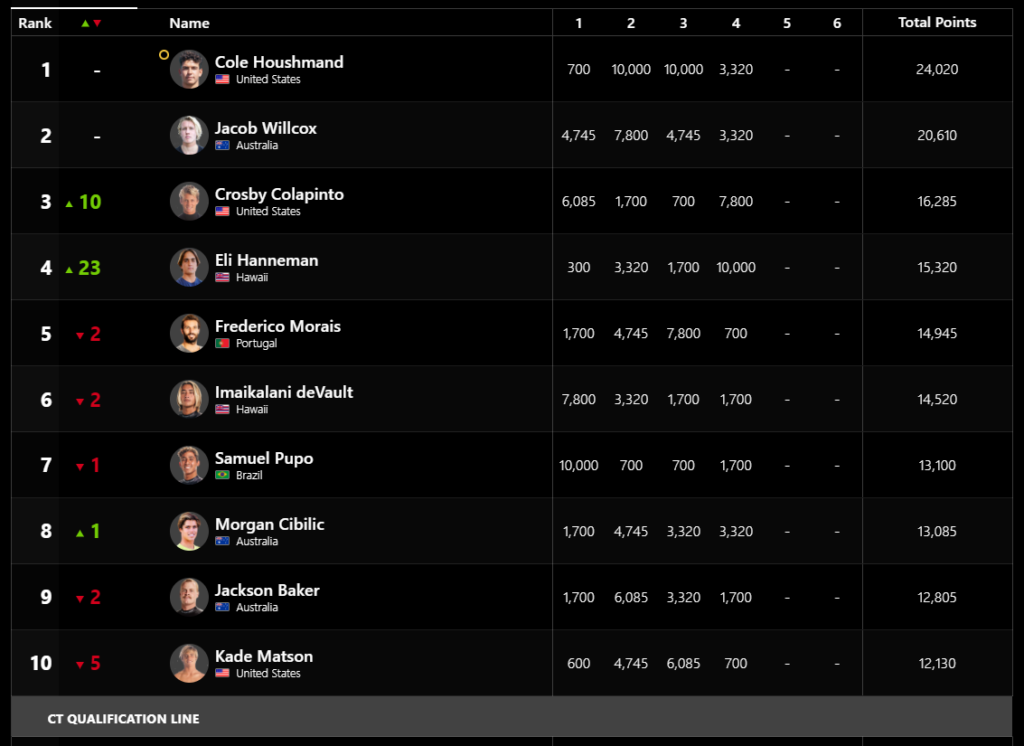Click the yellow circle beside Cole Houshmand
This screenshot has height=746, width=1024.
[164, 55]
